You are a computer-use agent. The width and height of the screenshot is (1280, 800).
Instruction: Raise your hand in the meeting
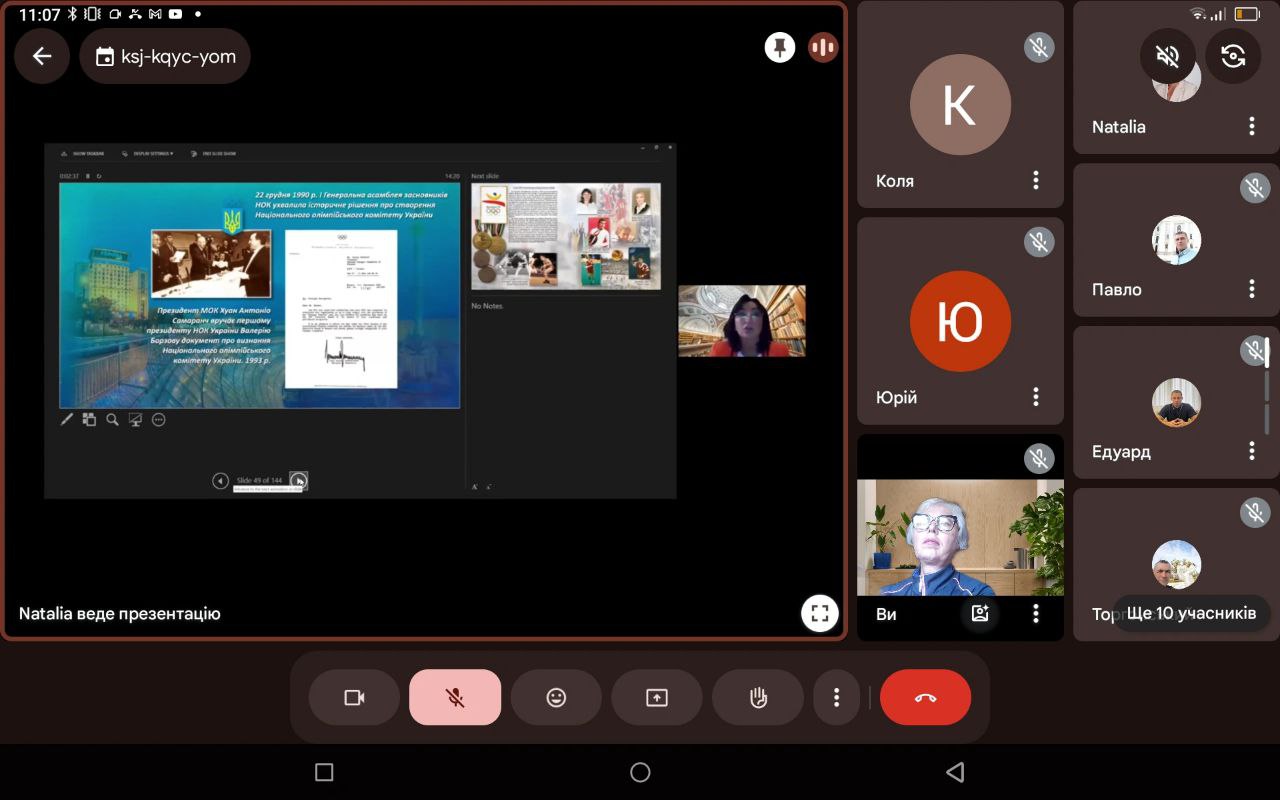(x=758, y=697)
